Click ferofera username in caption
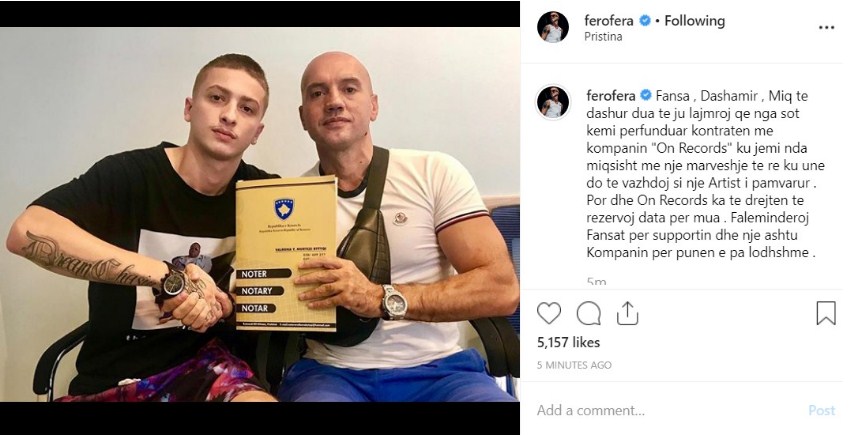 [x=611, y=96]
